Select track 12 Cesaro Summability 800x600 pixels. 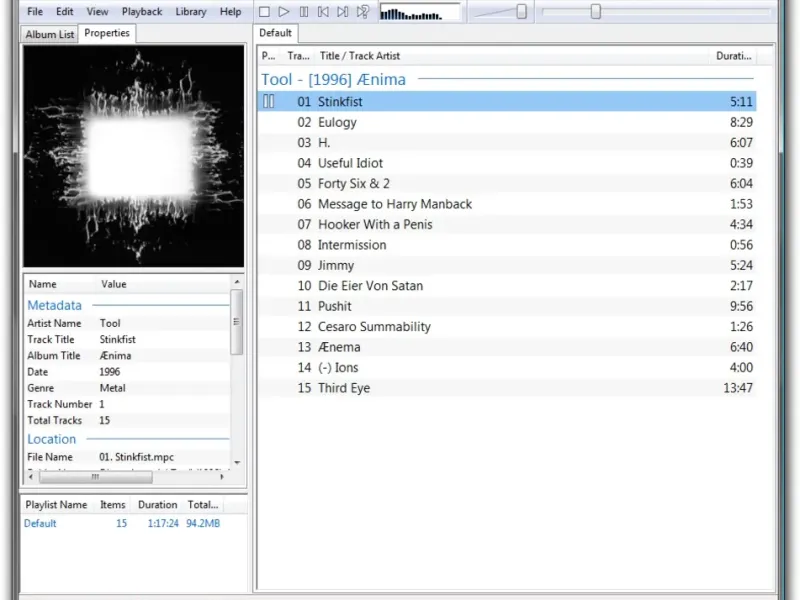507,327
